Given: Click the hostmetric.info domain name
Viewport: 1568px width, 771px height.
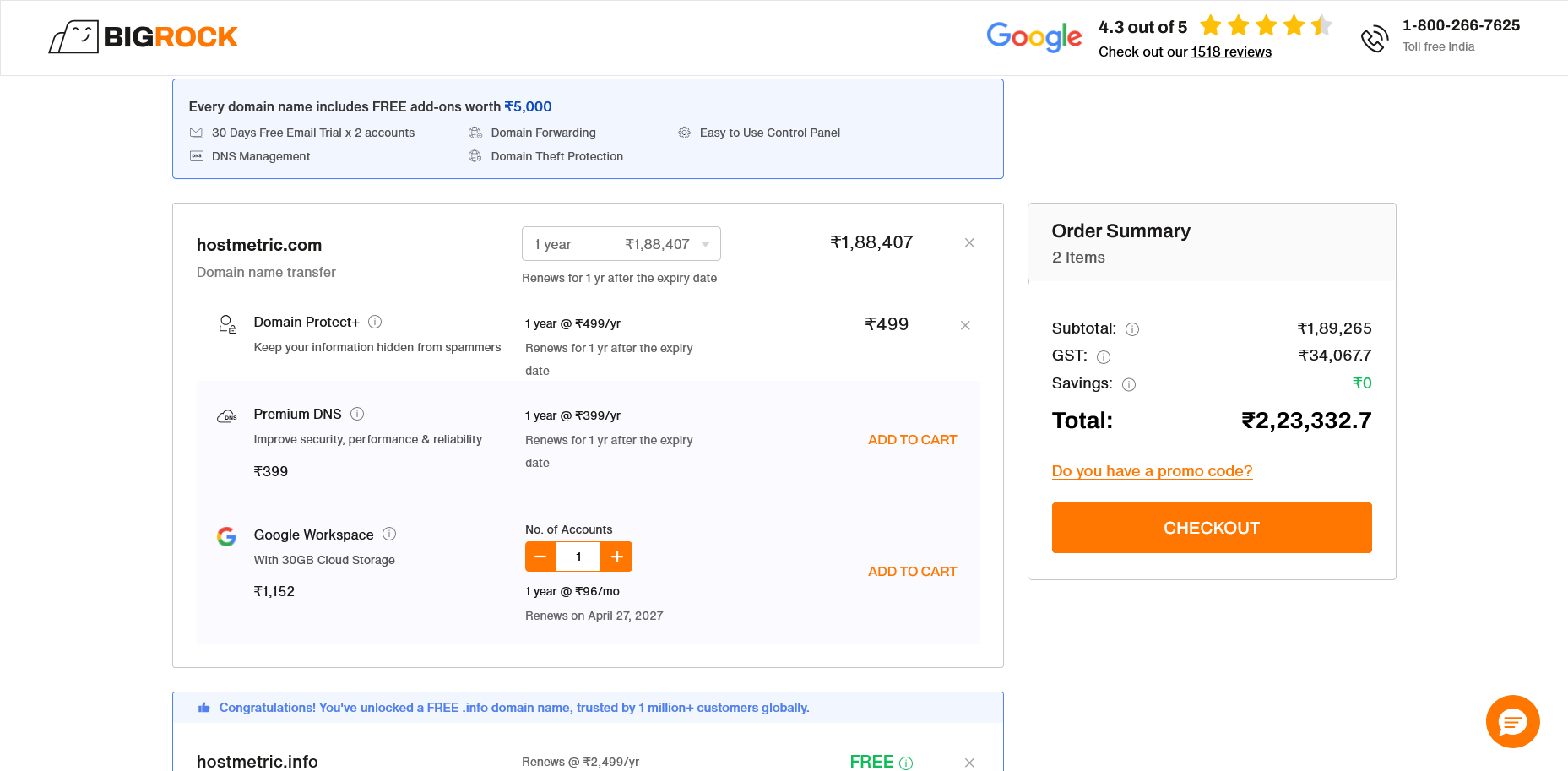Looking at the screenshot, I should (258, 762).
